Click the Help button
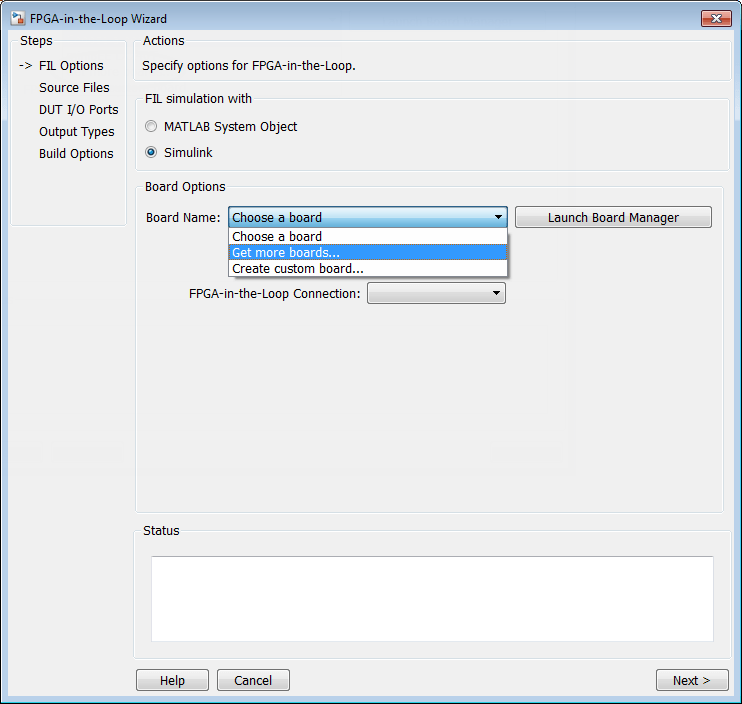Screen dimensions: 742x704 pyautogui.click(x=172, y=680)
